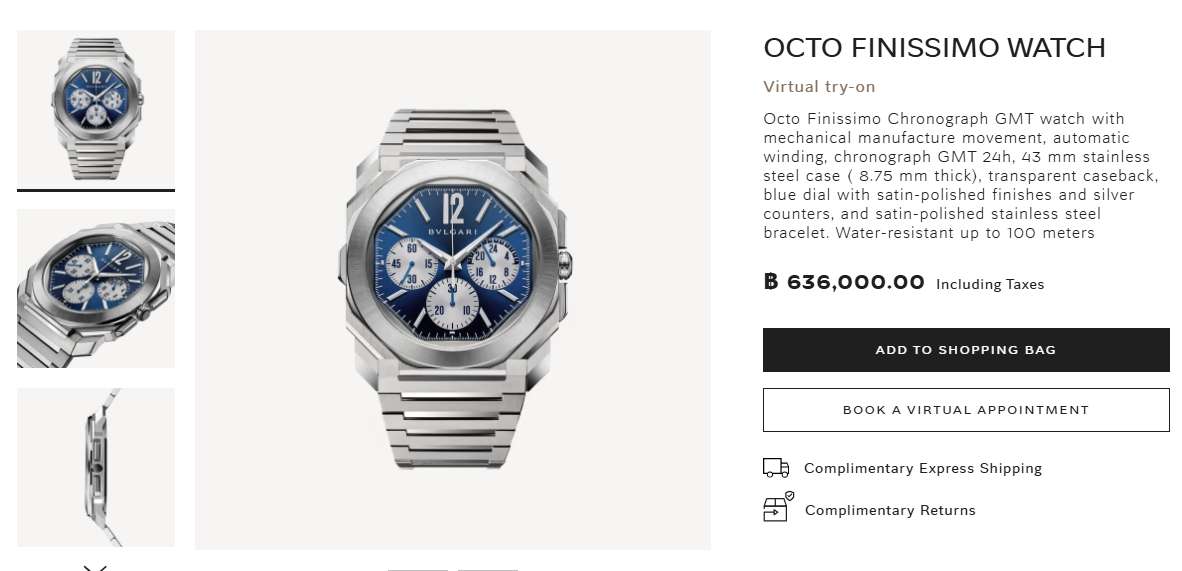Click the dark underline beneath the first thumbnail

96,190
